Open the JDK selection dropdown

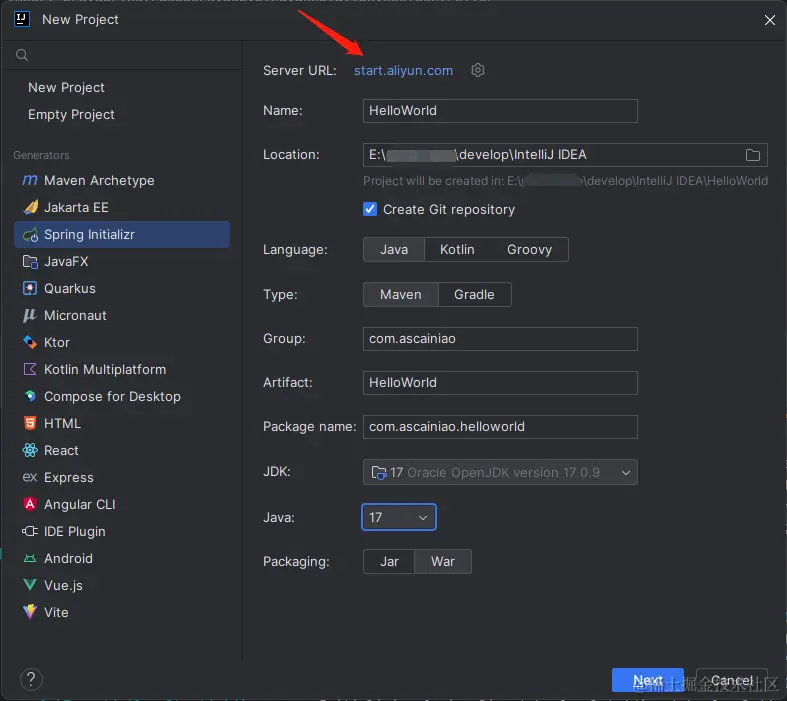[x=500, y=472]
